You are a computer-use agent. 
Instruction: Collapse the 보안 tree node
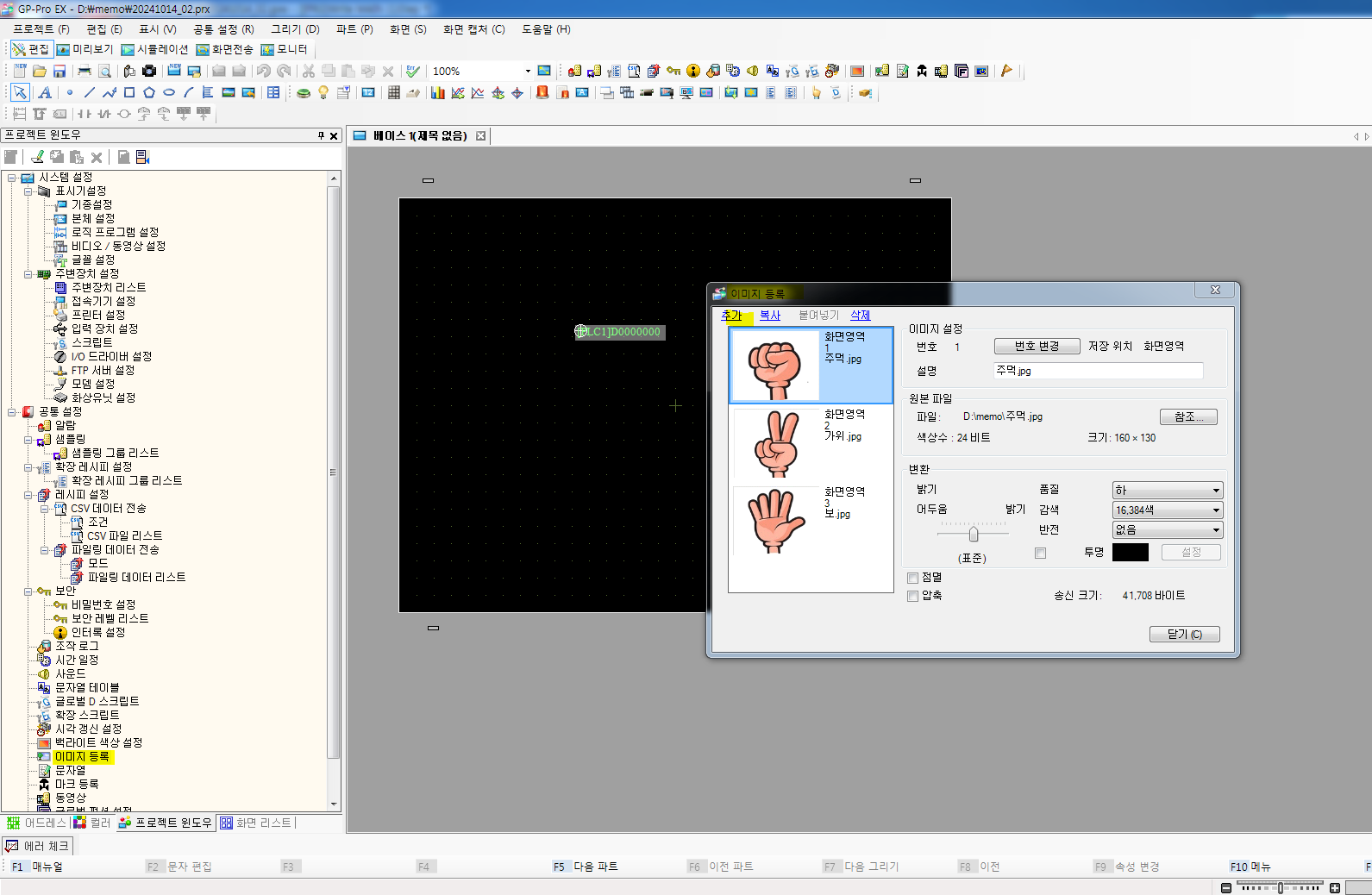(28, 591)
